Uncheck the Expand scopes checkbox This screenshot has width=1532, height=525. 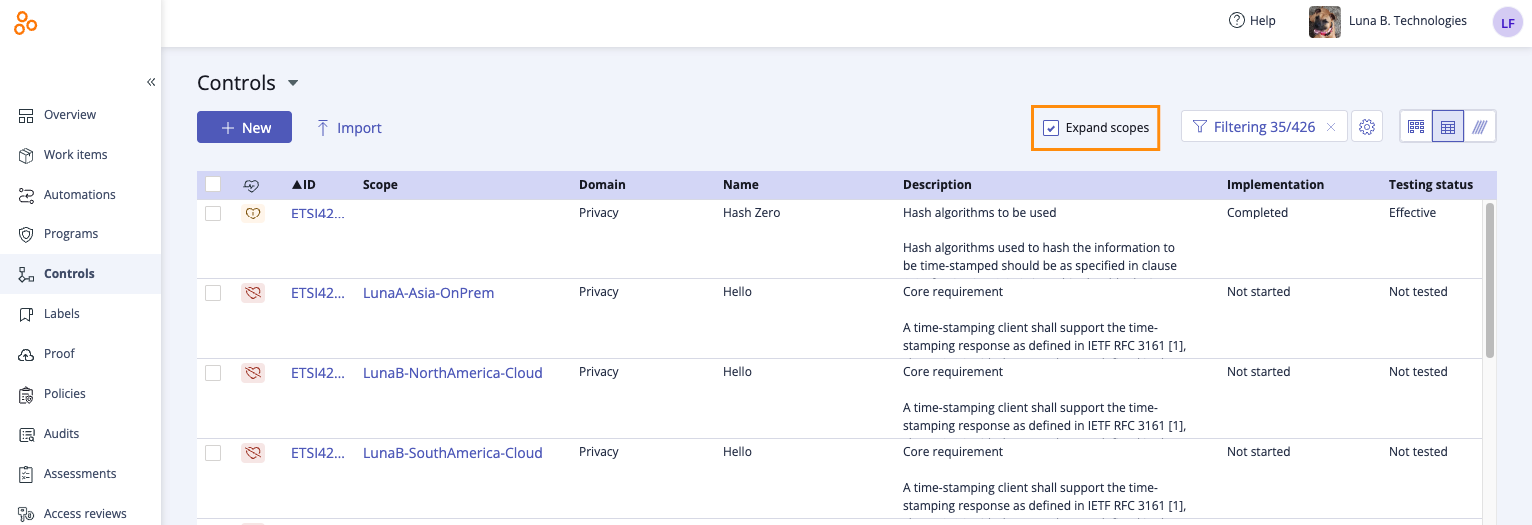[x=1051, y=128]
